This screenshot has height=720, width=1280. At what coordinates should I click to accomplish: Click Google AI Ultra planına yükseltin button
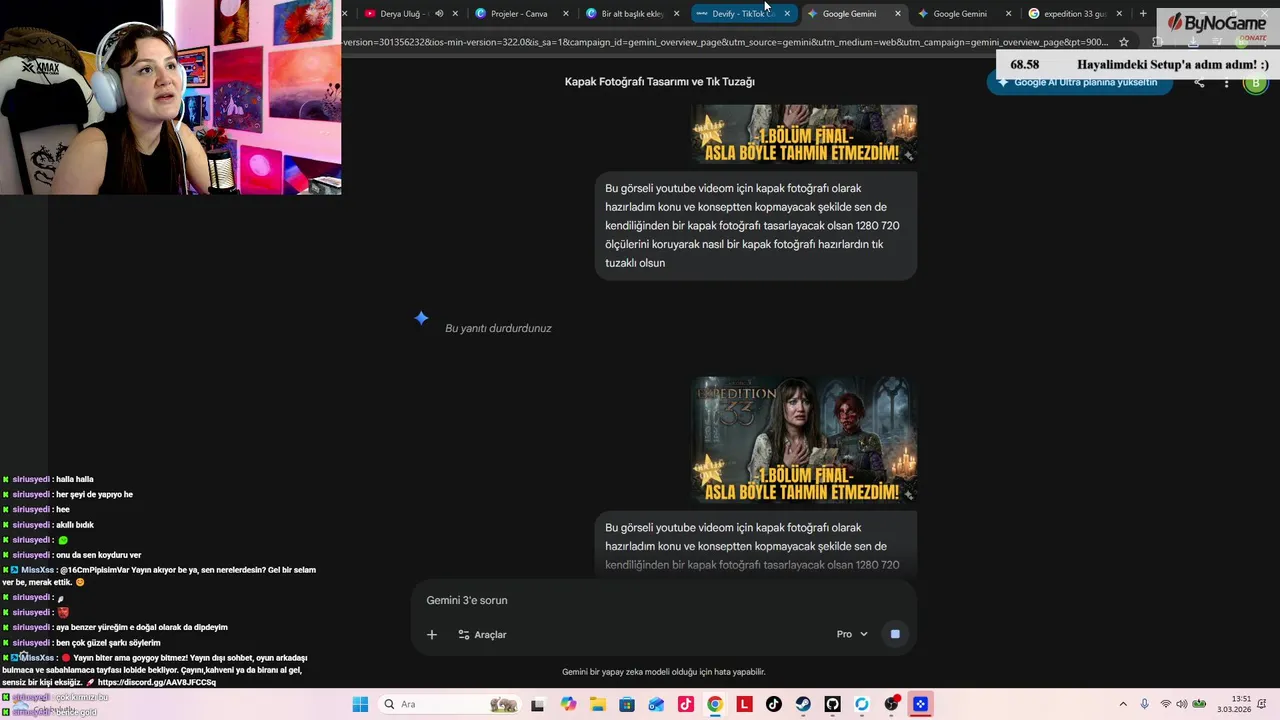[1078, 84]
